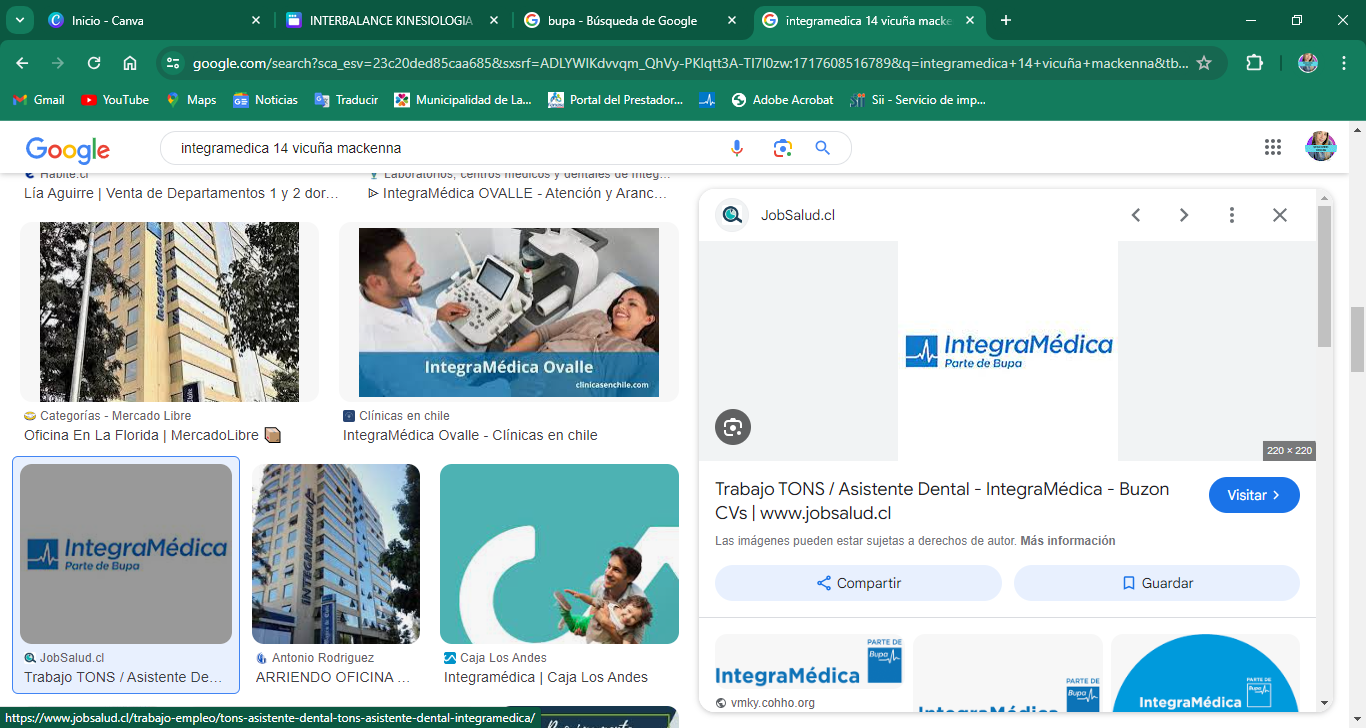This screenshot has width=1366, height=728.
Task: Select the JobSalud IntegraMédica logo thumbnail
Action: [x=126, y=554]
